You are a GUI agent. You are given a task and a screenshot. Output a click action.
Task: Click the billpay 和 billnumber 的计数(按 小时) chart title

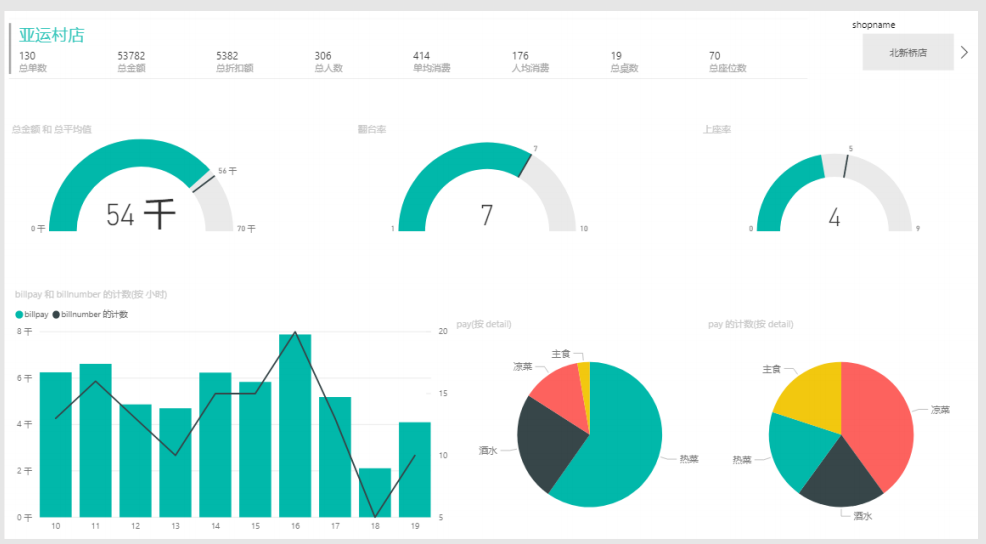pos(91,294)
